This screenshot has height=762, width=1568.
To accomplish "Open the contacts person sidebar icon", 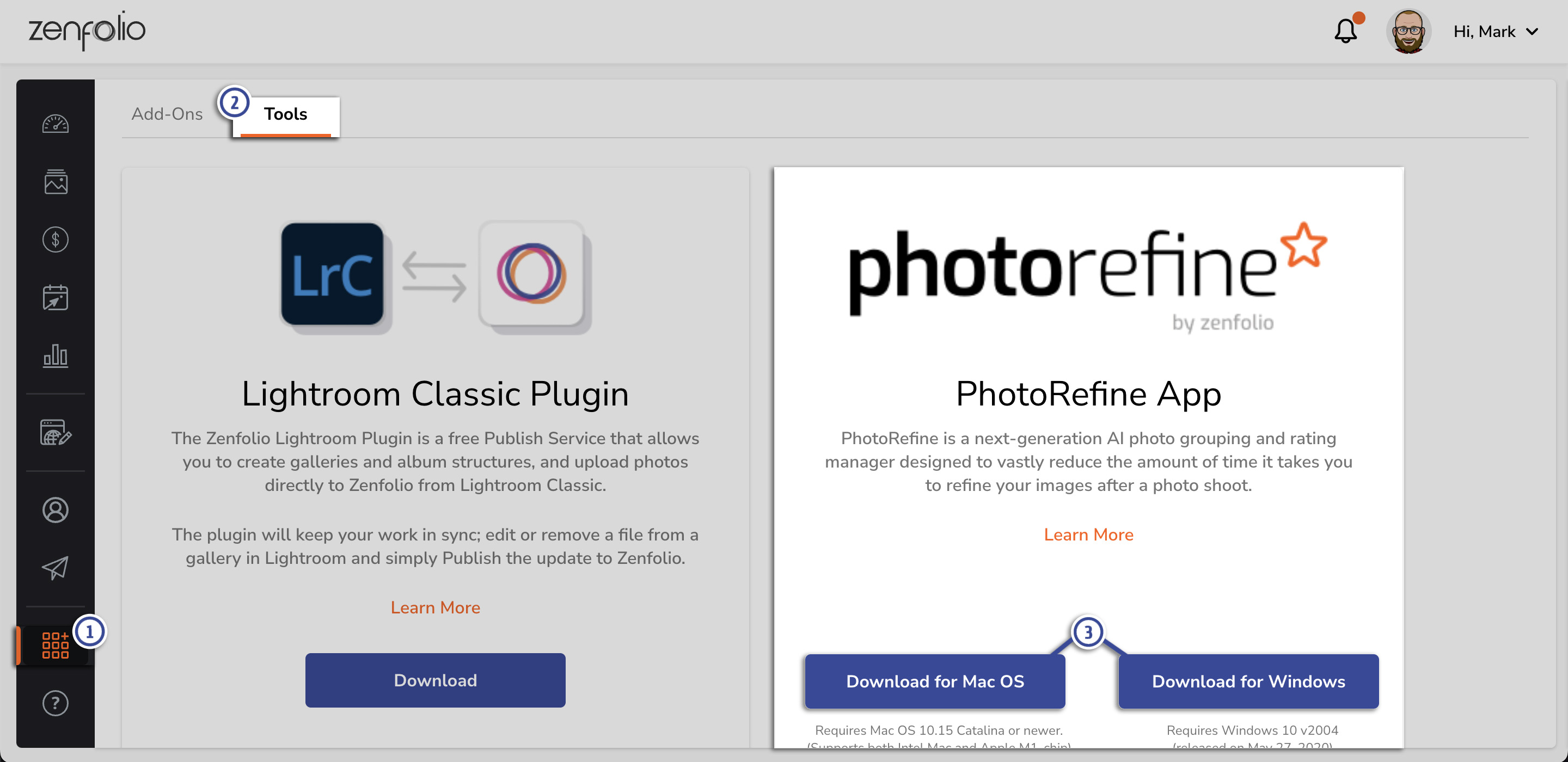I will pos(56,510).
